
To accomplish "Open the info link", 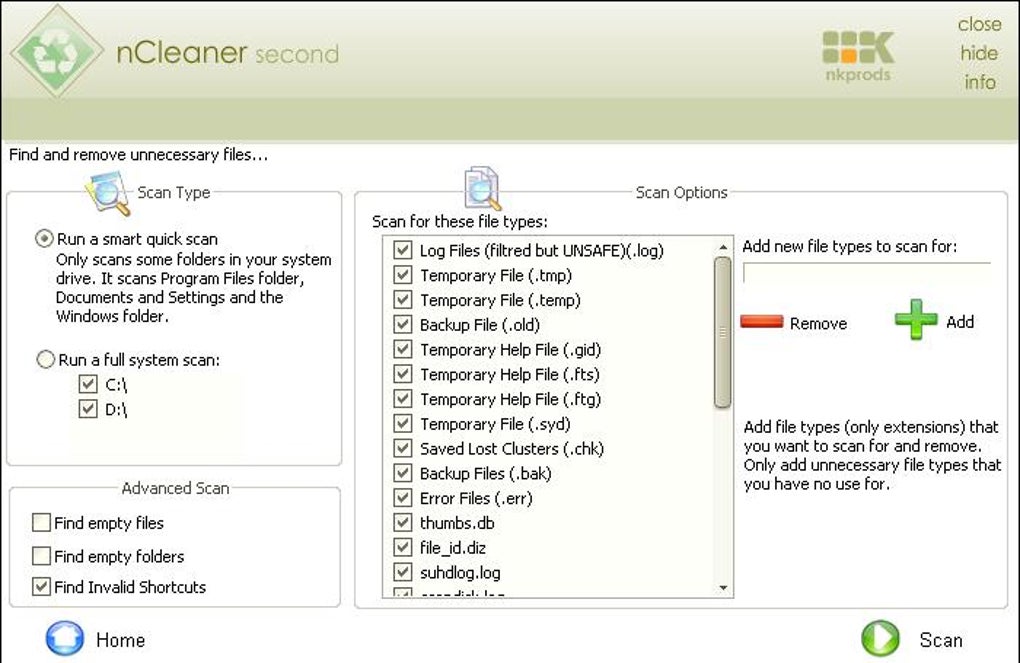I will 980,82.
